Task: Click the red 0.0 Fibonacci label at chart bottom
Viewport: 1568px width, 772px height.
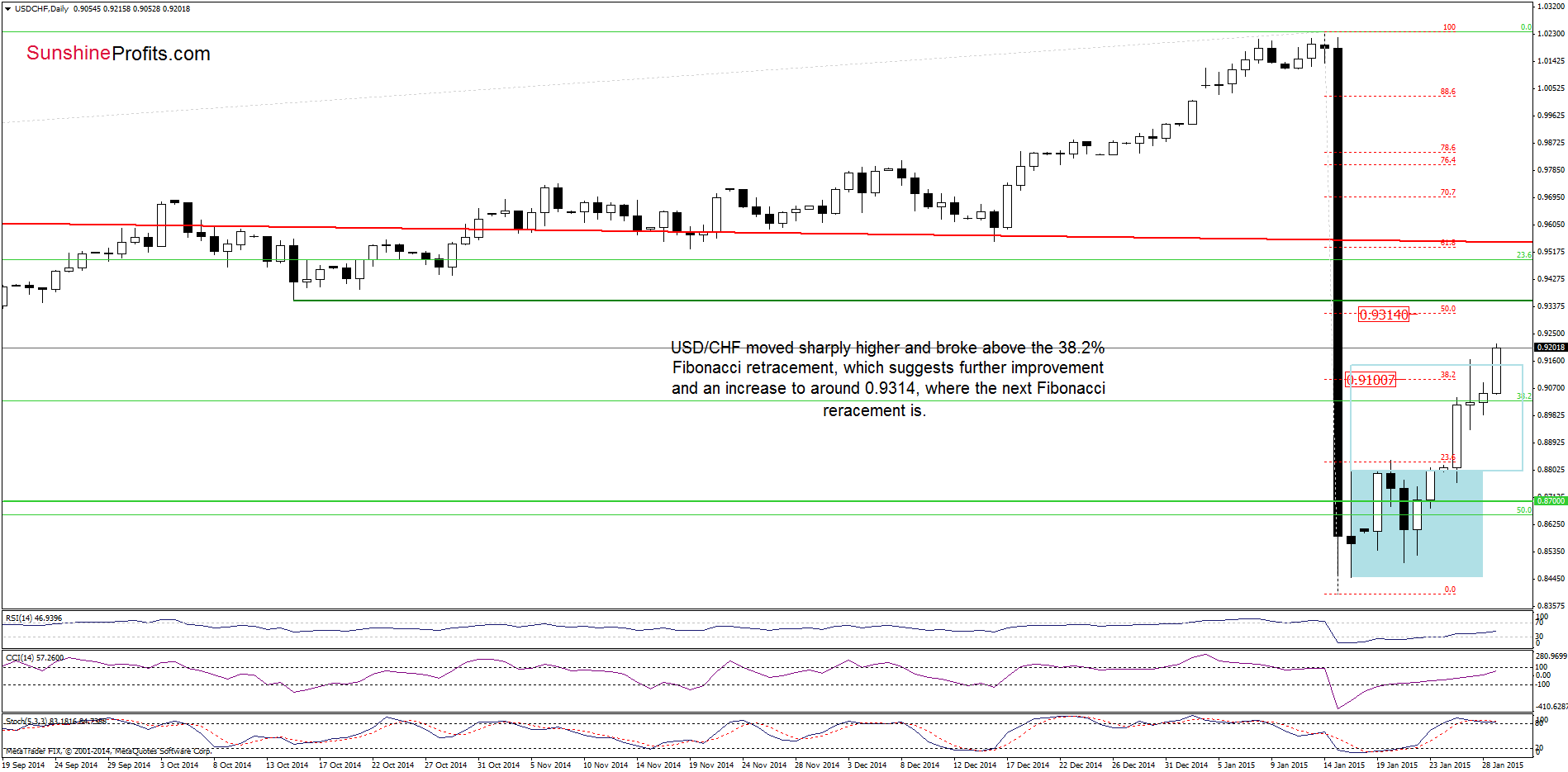Action: 1450,590
